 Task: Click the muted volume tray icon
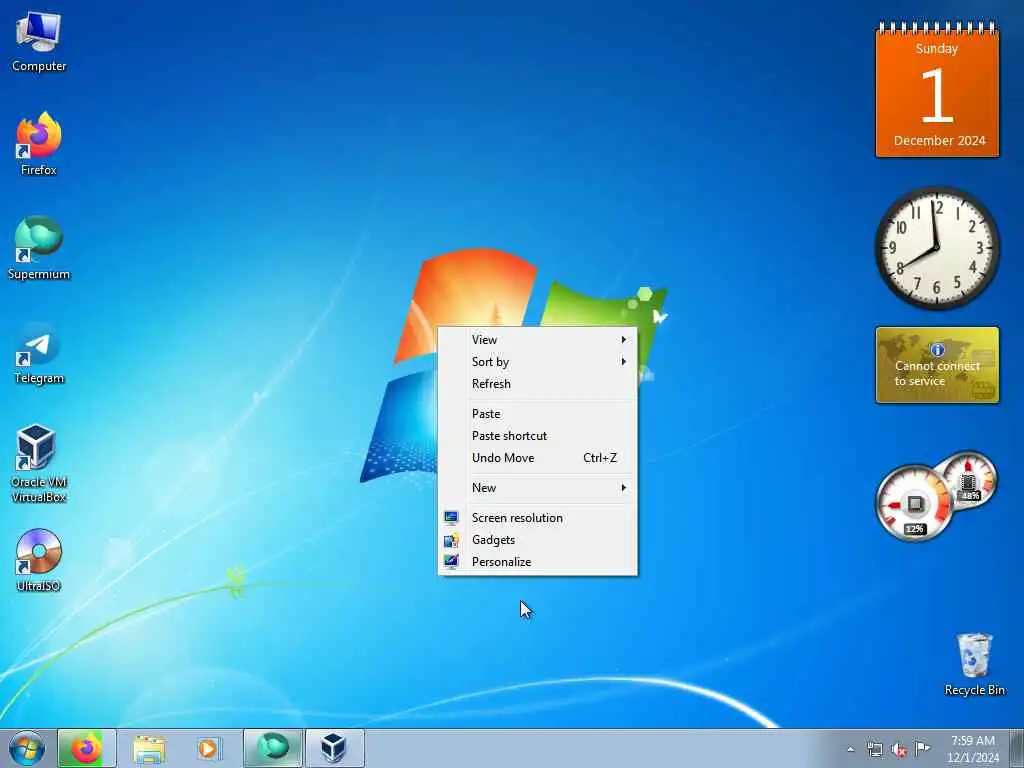899,749
